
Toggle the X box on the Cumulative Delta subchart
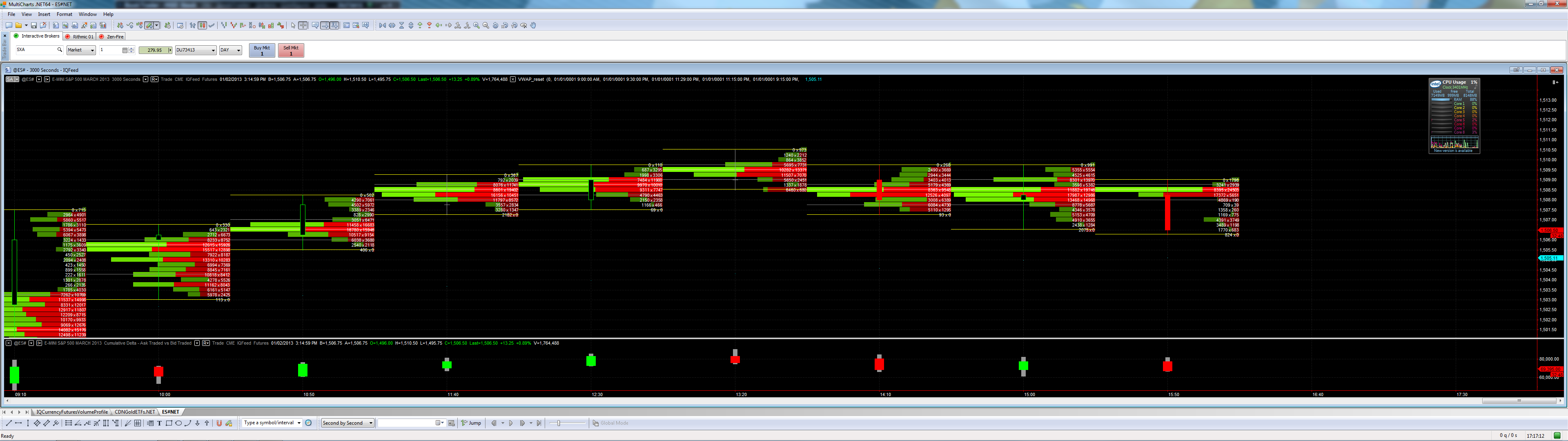9,343
